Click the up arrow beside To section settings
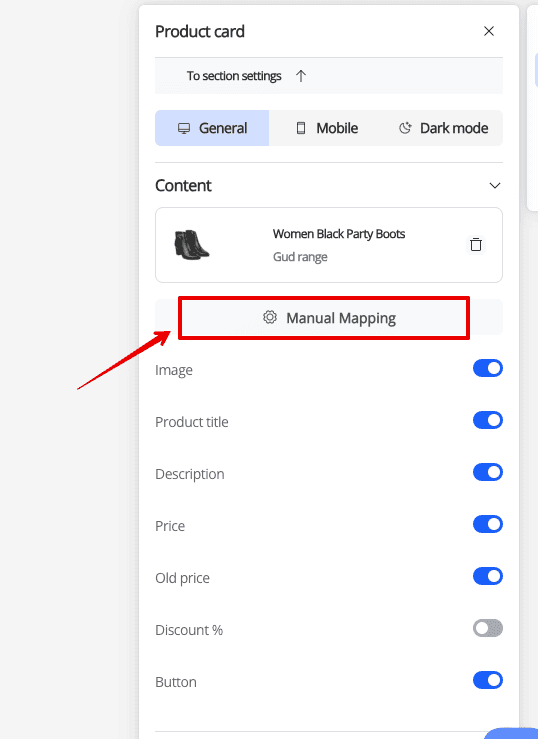The image size is (538, 739). 301,76
